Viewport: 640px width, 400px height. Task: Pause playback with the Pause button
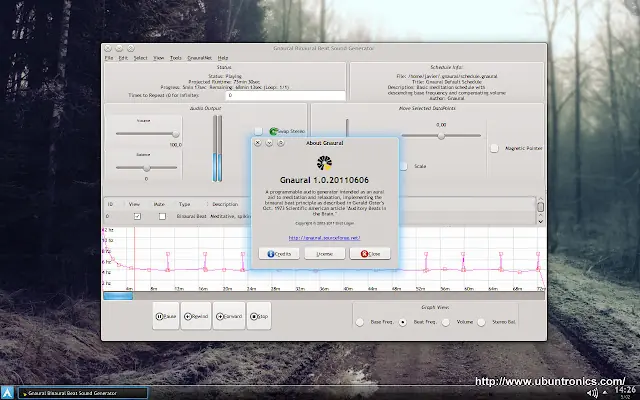pos(166,316)
